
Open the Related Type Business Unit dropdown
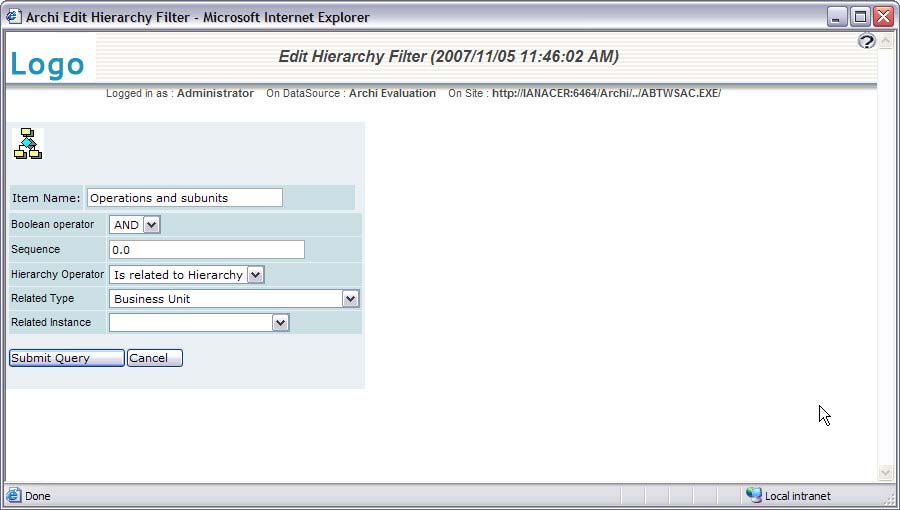[350, 298]
